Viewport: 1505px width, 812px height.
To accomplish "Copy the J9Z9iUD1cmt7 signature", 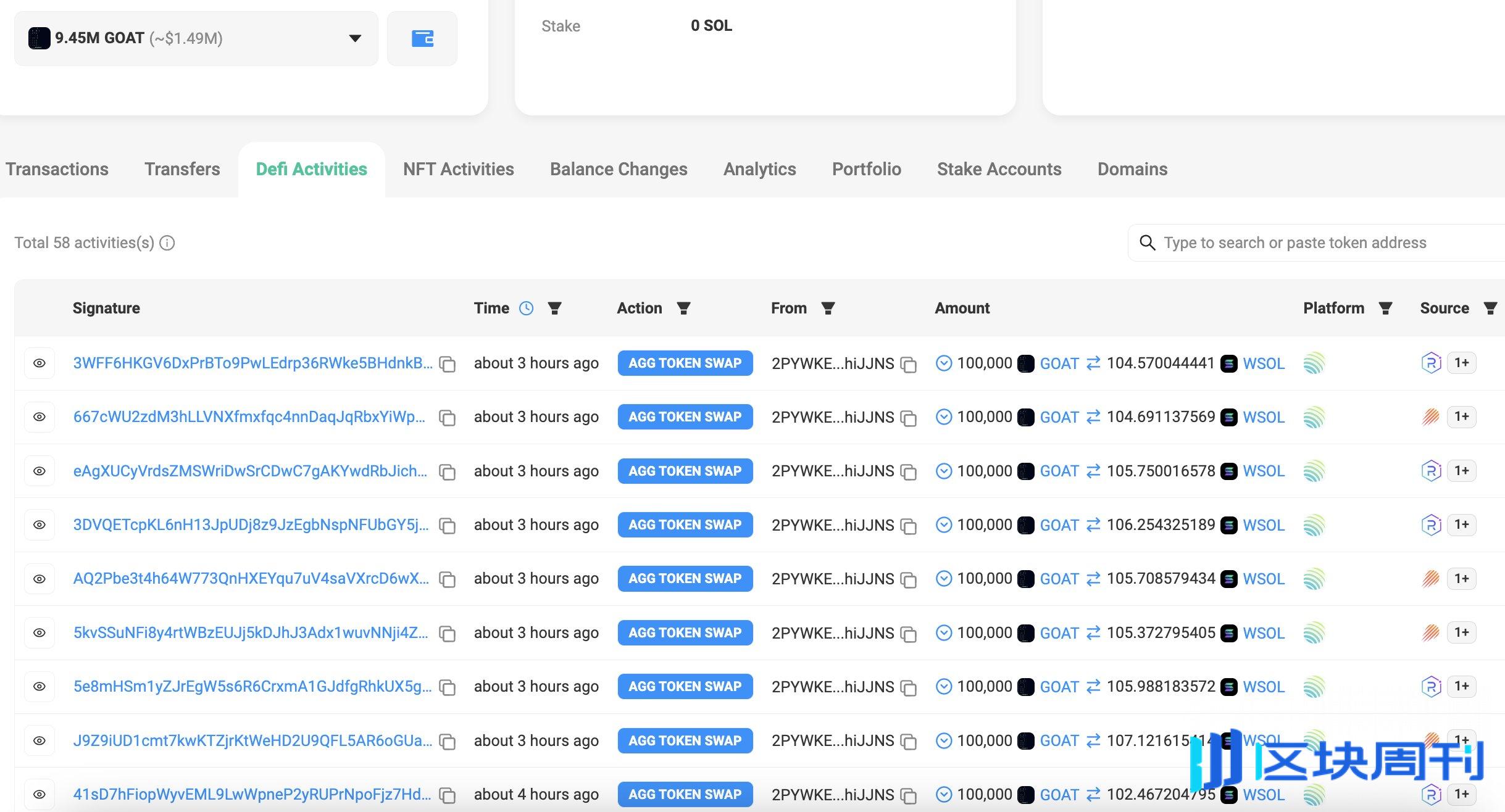I will [447, 742].
